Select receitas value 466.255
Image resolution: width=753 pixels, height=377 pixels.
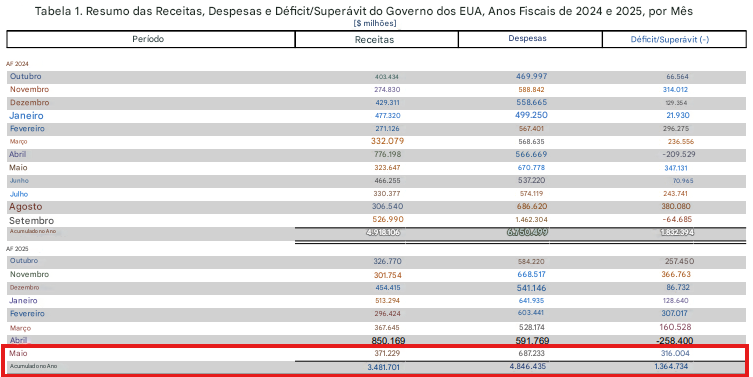coord(387,181)
